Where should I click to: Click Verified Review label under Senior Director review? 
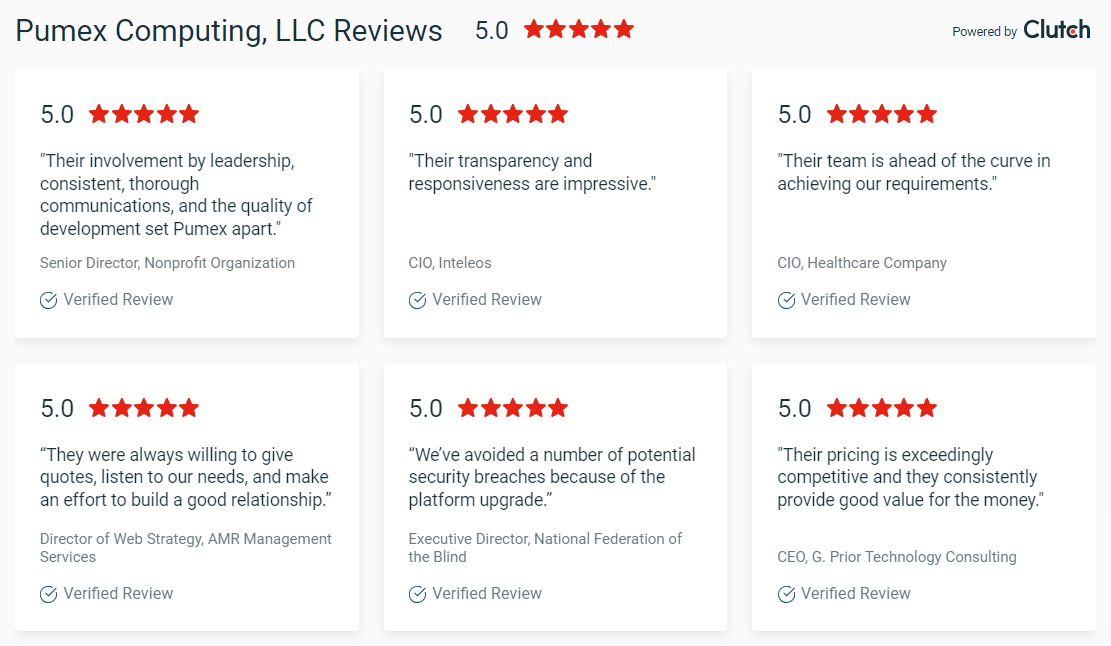pos(118,300)
